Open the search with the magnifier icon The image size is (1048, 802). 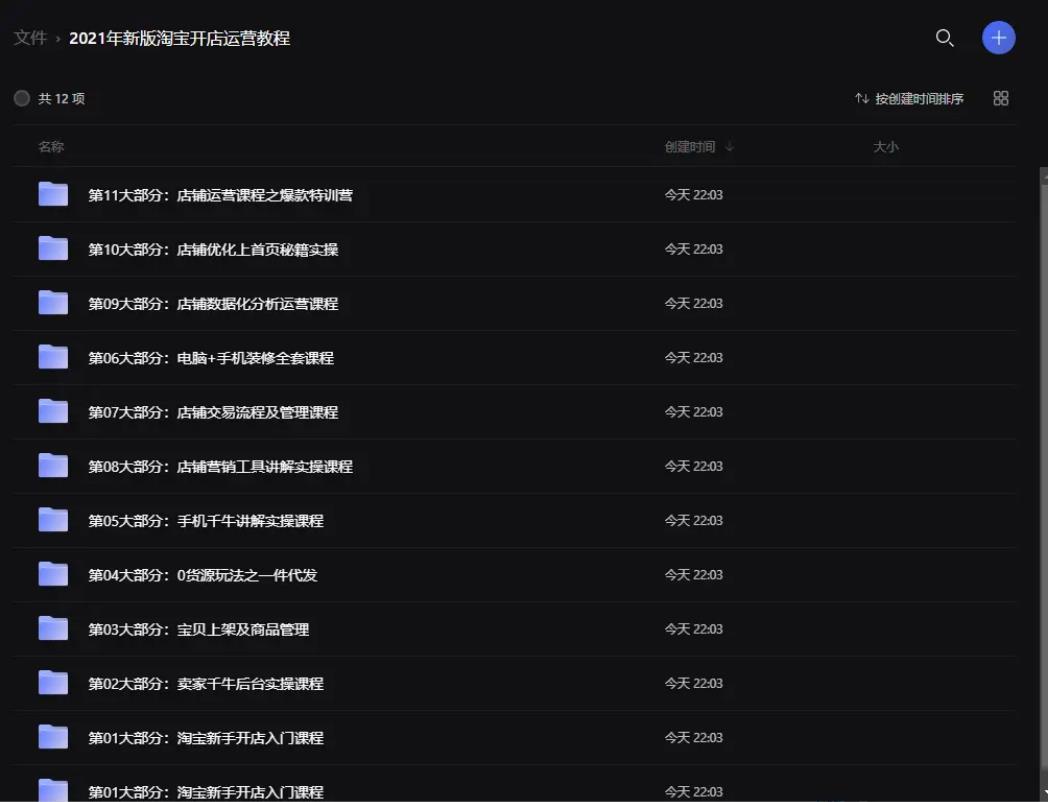(944, 38)
